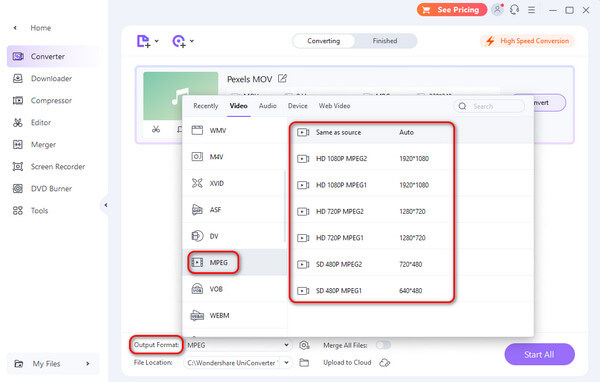Viewport: 600px width, 382px height.
Task: Click the partially hidden Convert button
Action: click(x=550, y=103)
